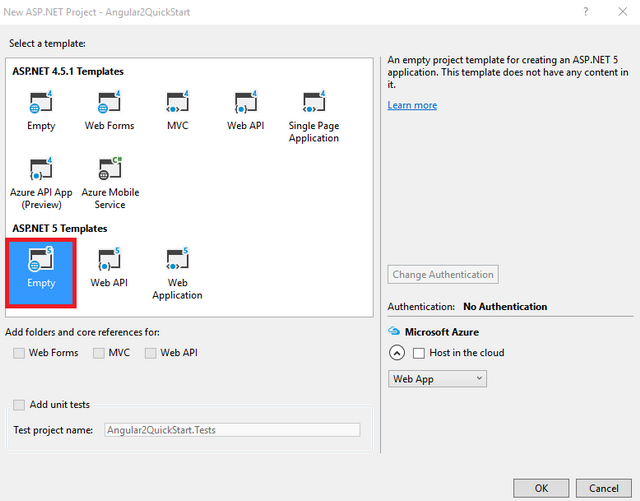Enable the Add unit tests checkbox
Screen dimensions: 640x501
(19, 405)
